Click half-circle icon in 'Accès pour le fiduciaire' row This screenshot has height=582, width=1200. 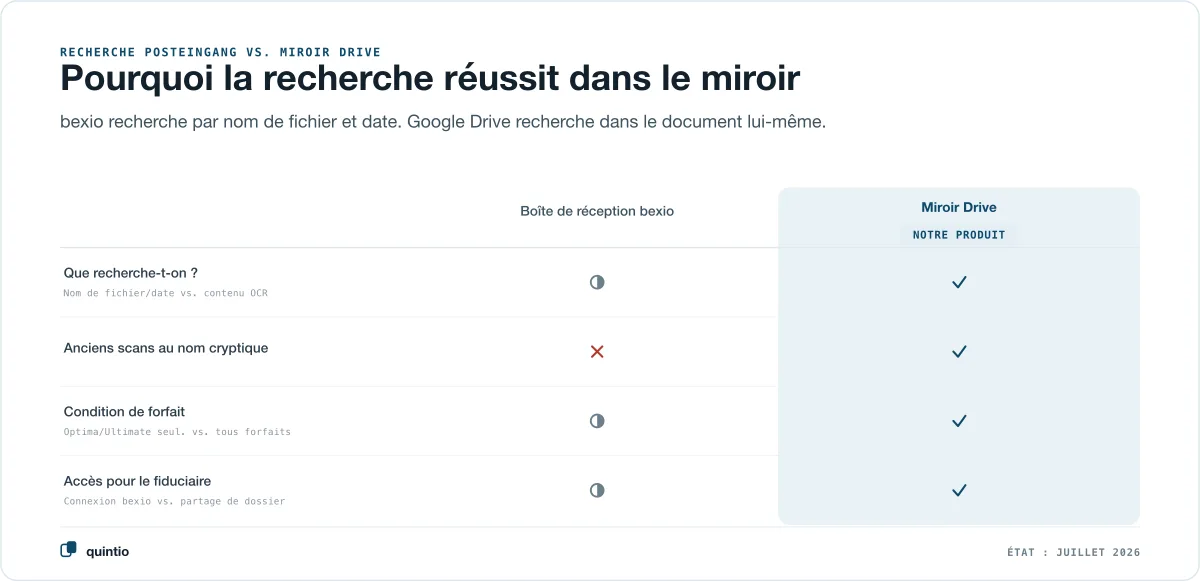click(x=597, y=490)
